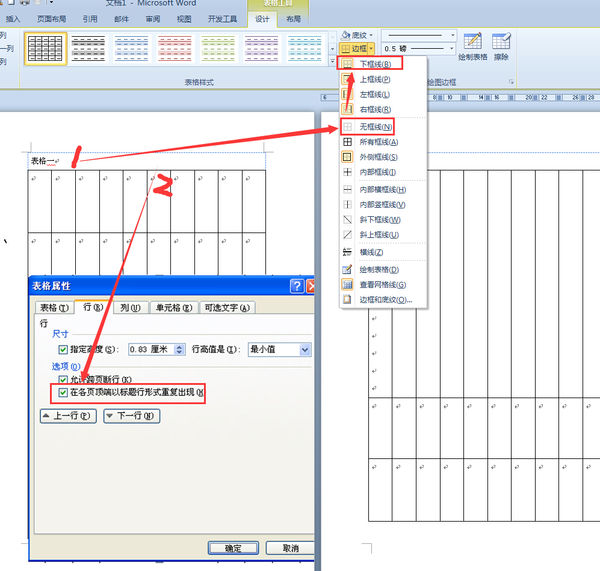Click the help ? button in dialog
600x571 pixels.
pos(297,286)
